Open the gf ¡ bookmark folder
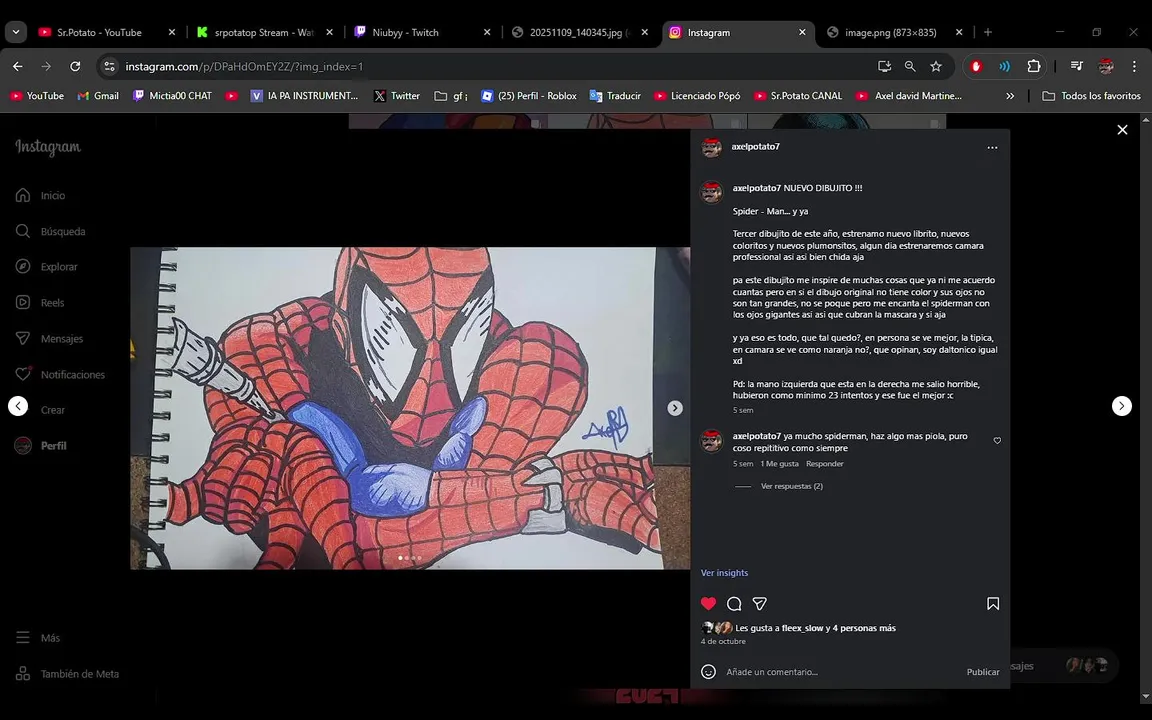The height and width of the screenshot is (720, 1152). tap(451, 96)
